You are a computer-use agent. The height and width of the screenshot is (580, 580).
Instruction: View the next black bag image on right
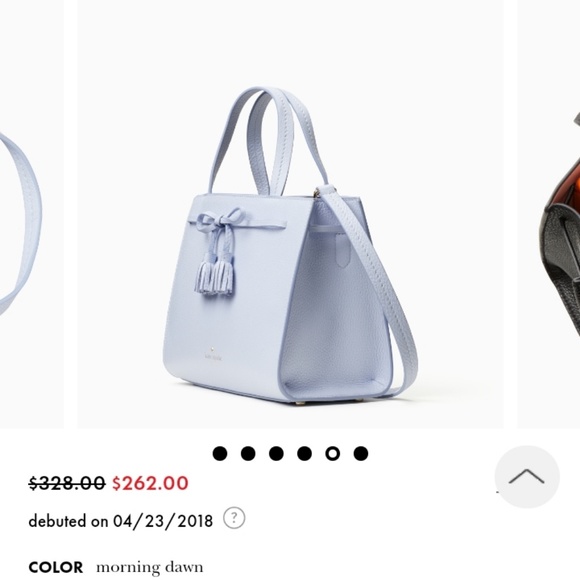tap(549, 214)
